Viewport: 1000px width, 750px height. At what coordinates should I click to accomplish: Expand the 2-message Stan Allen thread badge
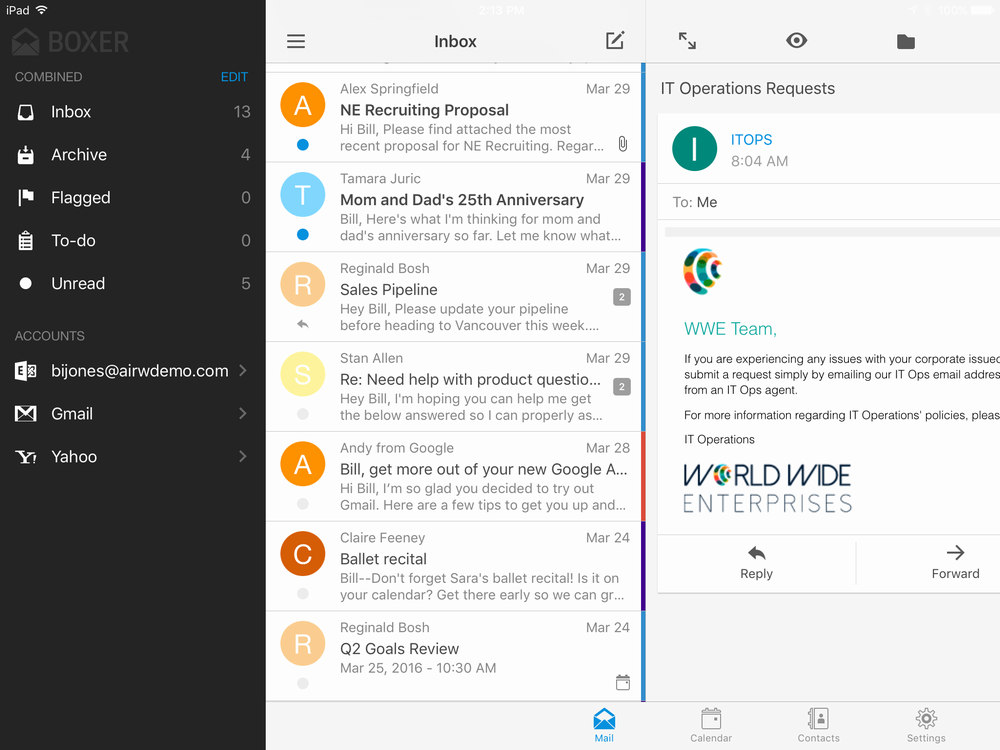point(622,387)
